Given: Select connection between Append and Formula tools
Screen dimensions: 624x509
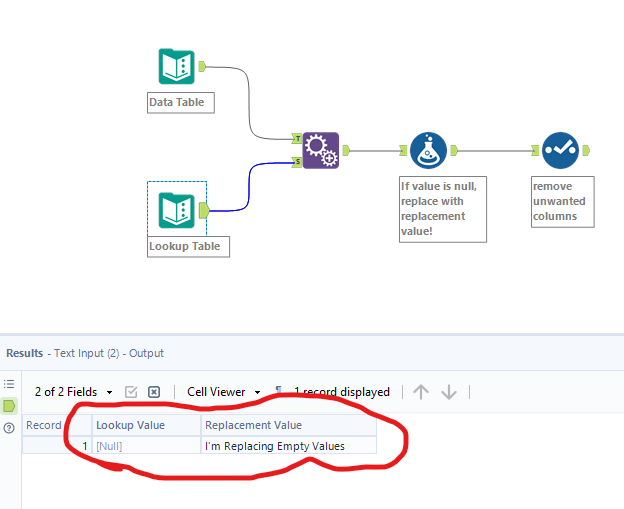Looking at the screenshot, I should point(374,151).
